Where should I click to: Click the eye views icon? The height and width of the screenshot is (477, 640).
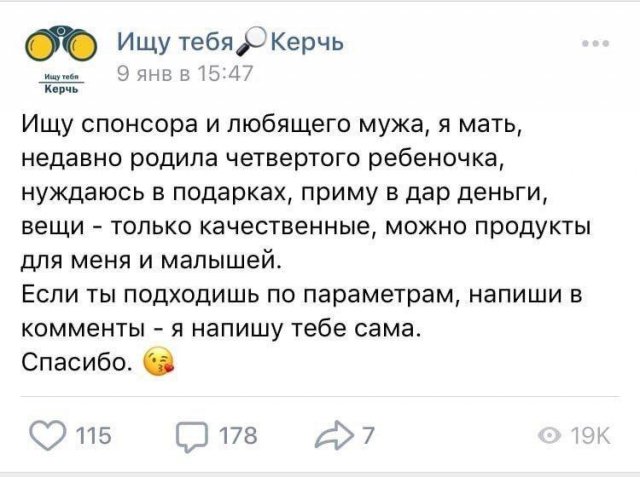549,436
